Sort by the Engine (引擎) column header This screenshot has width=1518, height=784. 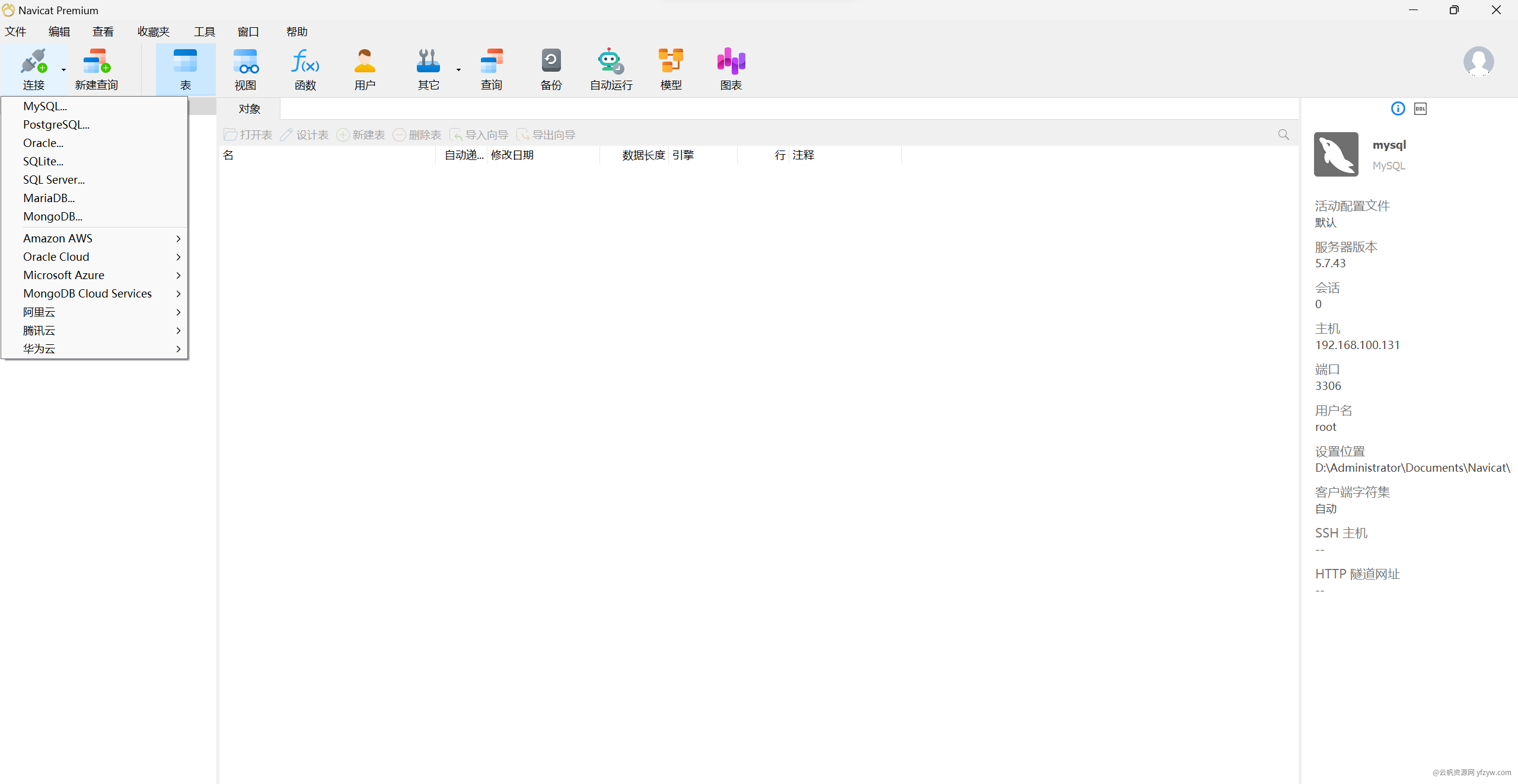pos(703,155)
